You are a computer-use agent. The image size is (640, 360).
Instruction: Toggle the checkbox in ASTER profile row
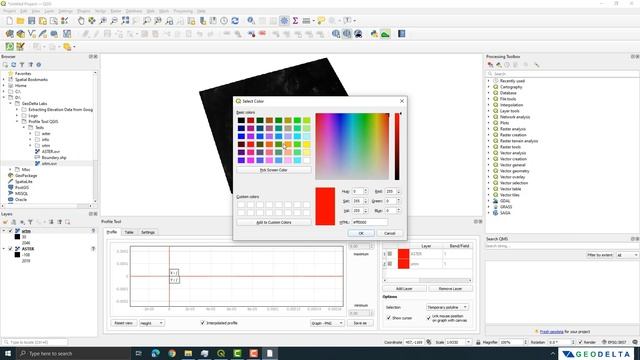click(x=390, y=254)
